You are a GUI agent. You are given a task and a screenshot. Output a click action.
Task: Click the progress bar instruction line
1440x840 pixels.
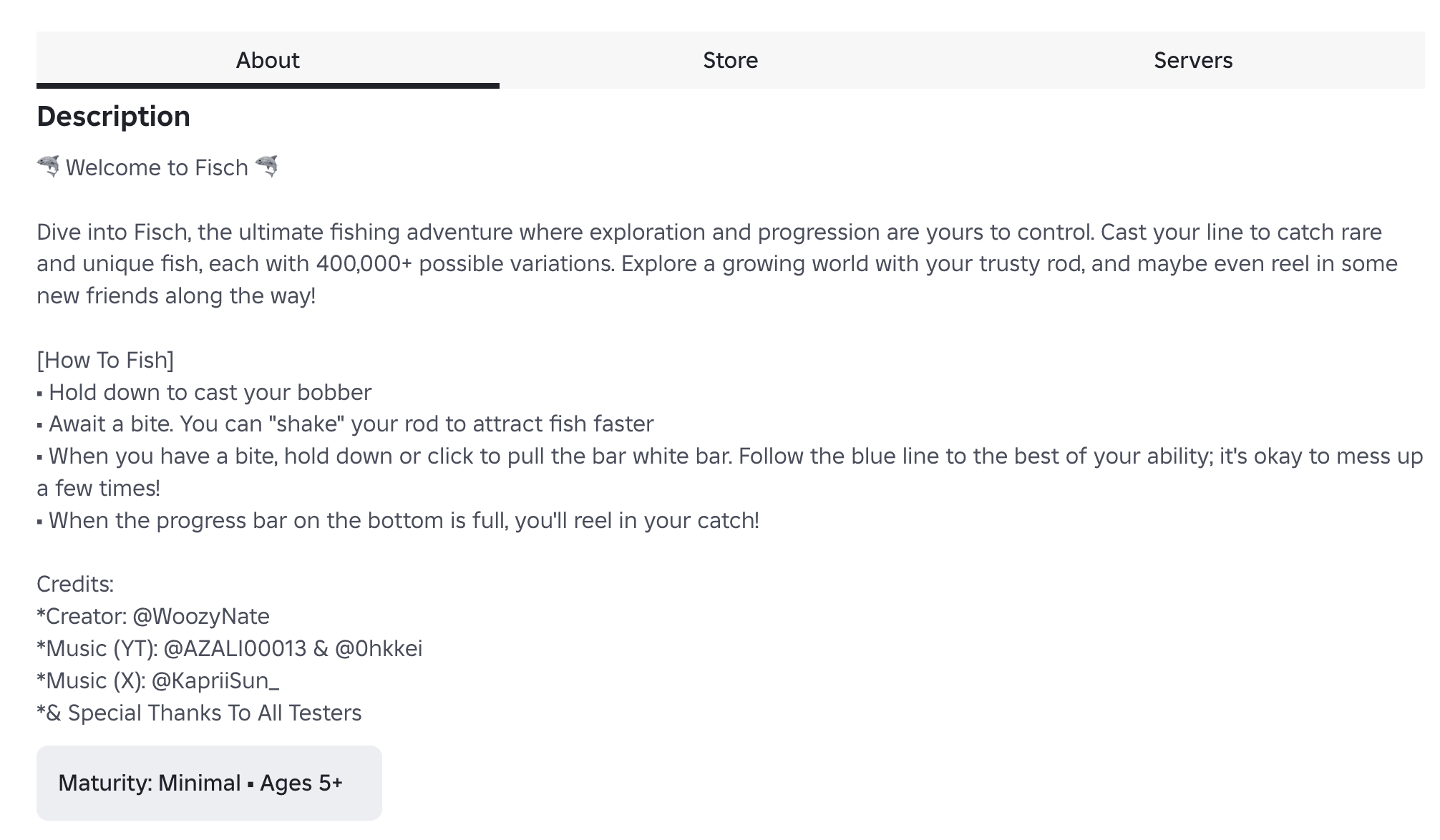click(404, 520)
